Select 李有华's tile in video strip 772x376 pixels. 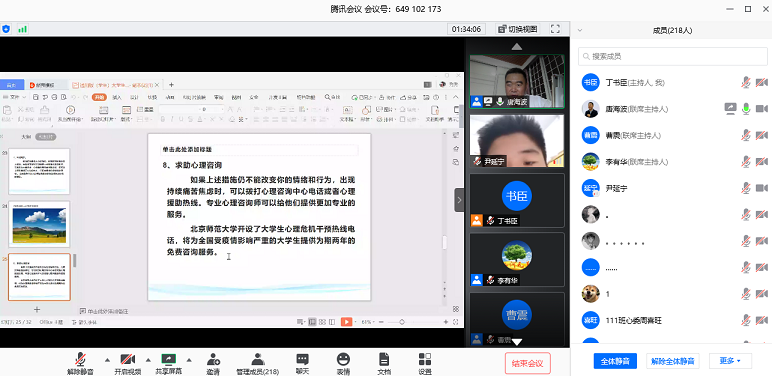coord(517,259)
